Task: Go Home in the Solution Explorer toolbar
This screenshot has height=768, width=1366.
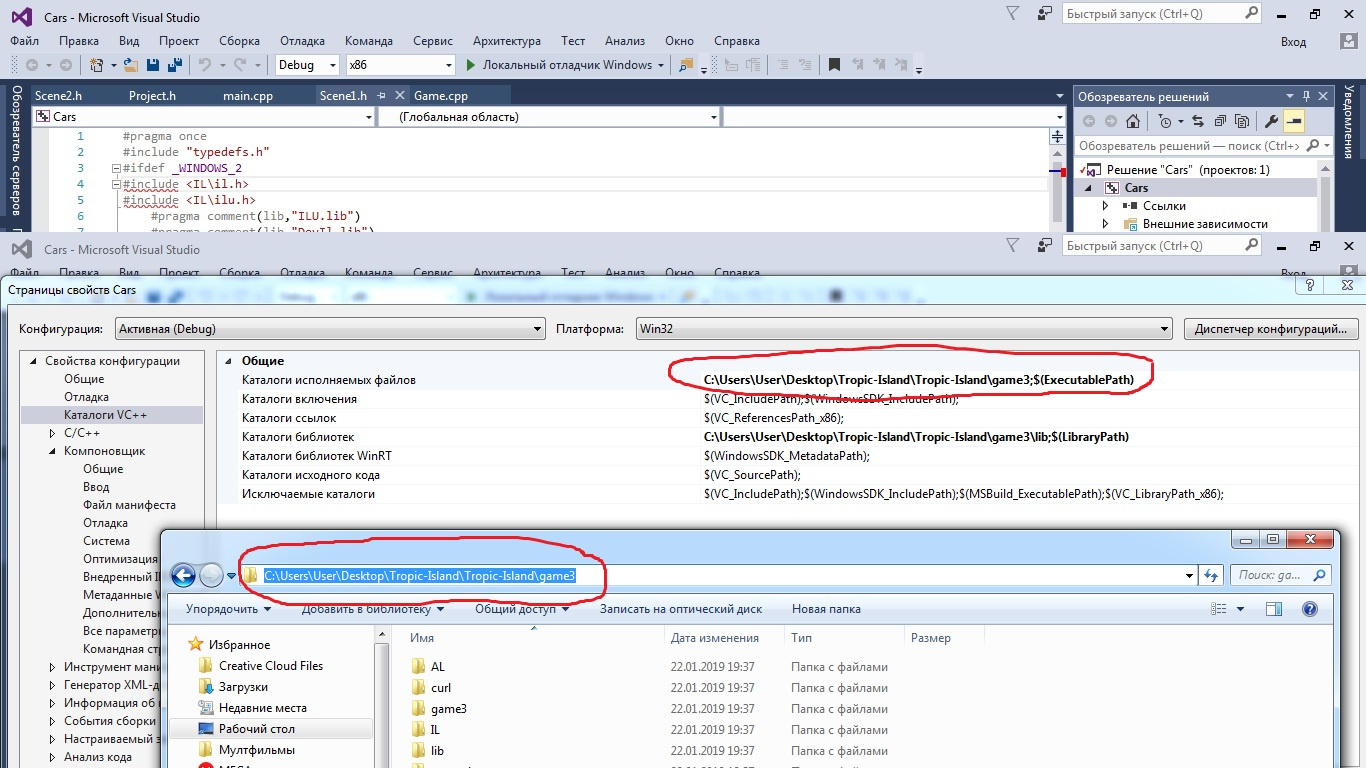Action: click(x=1132, y=122)
